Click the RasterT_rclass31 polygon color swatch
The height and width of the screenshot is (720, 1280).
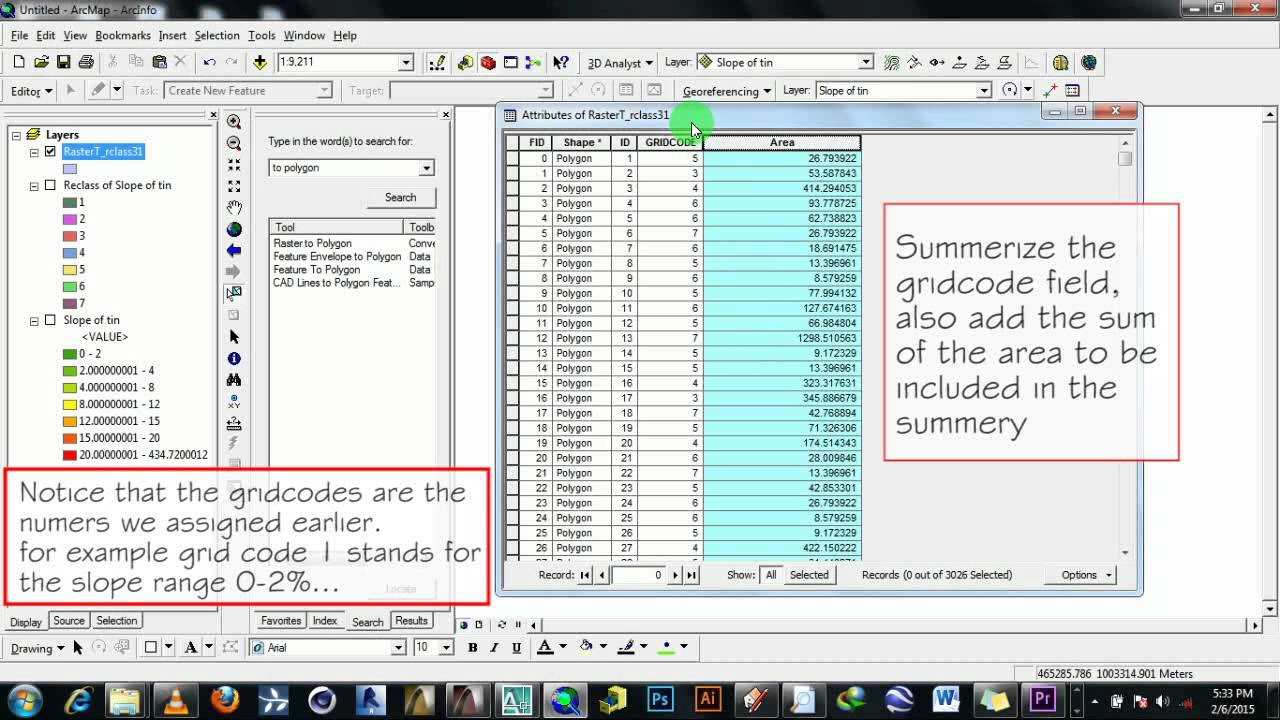tap(70, 169)
